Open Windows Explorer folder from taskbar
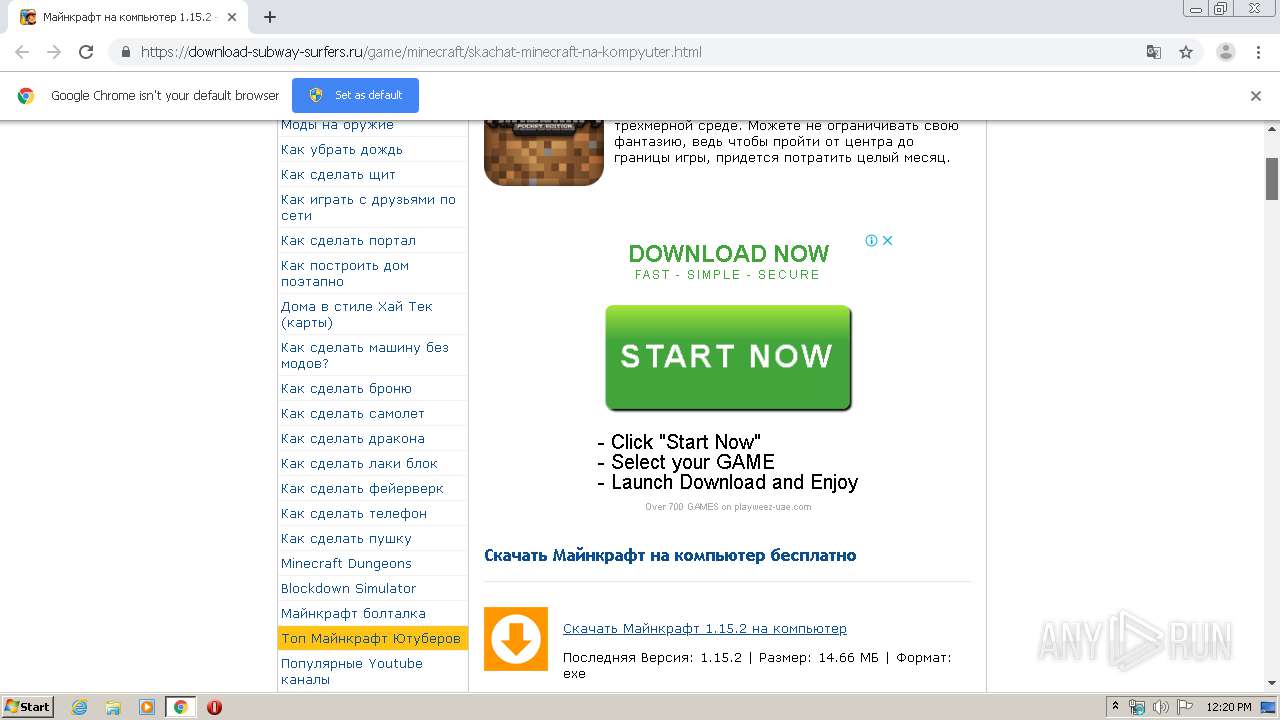This screenshot has height=720, width=1280. [x=113, y=707]
